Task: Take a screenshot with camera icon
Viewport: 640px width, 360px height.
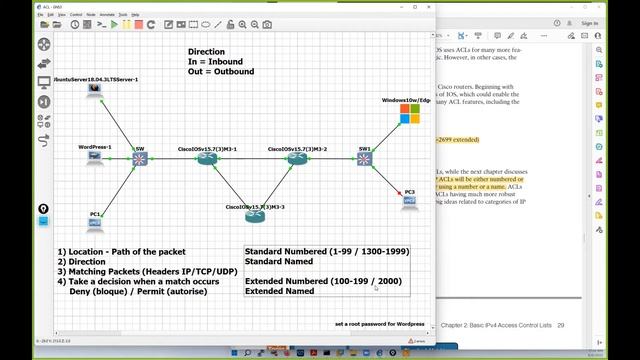Action: [267, 25]
